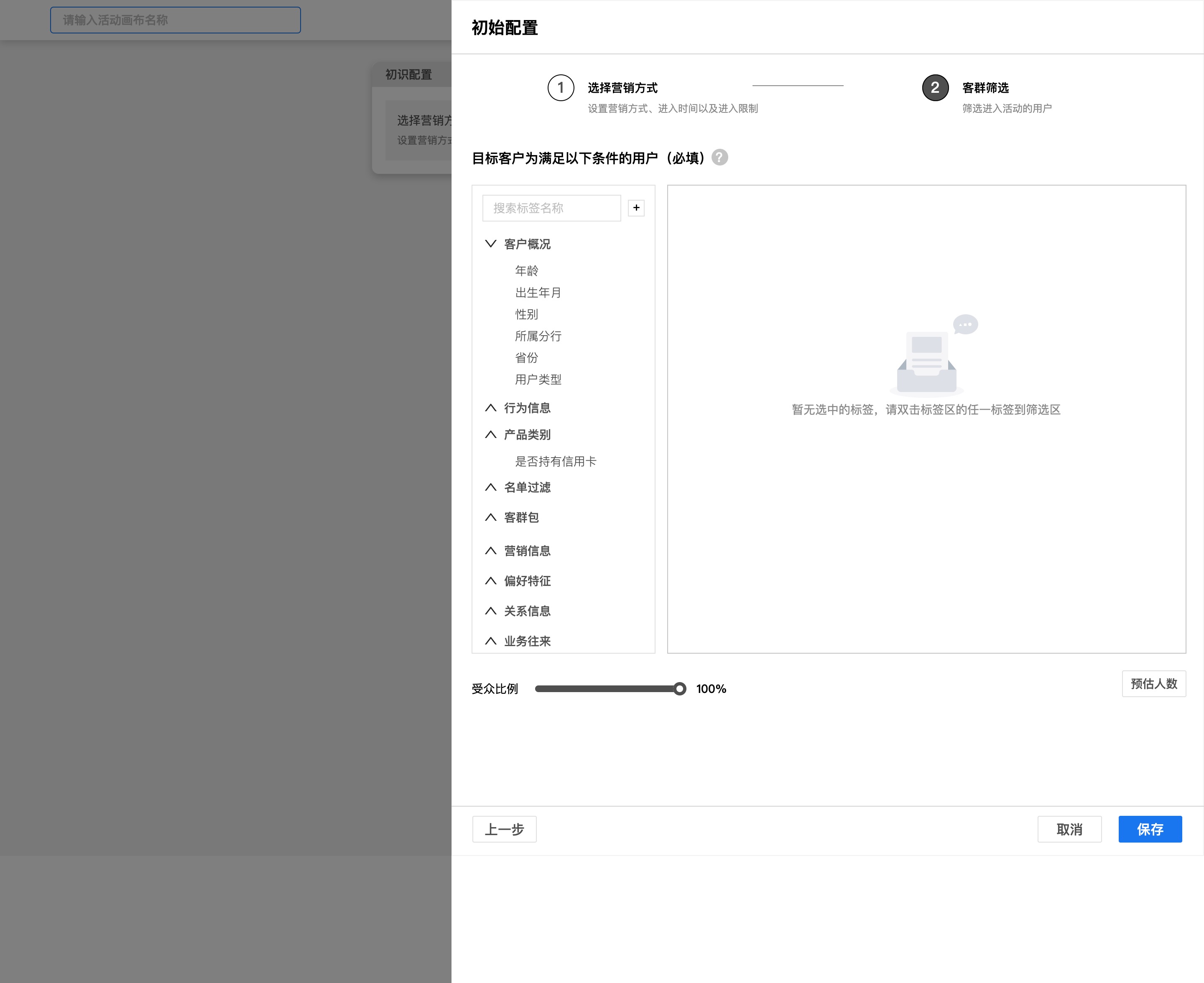Expand the 名单过滤 category chevron
The height and width of the screenshot is (983, 1204).
click(490, 487)
